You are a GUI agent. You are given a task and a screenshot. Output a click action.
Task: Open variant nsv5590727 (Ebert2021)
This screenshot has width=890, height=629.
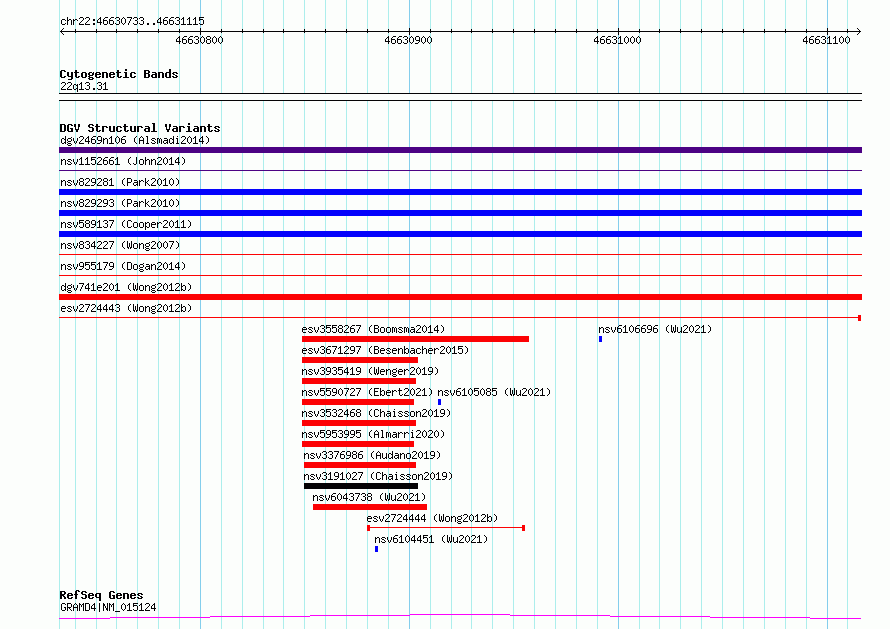[367, 392]
